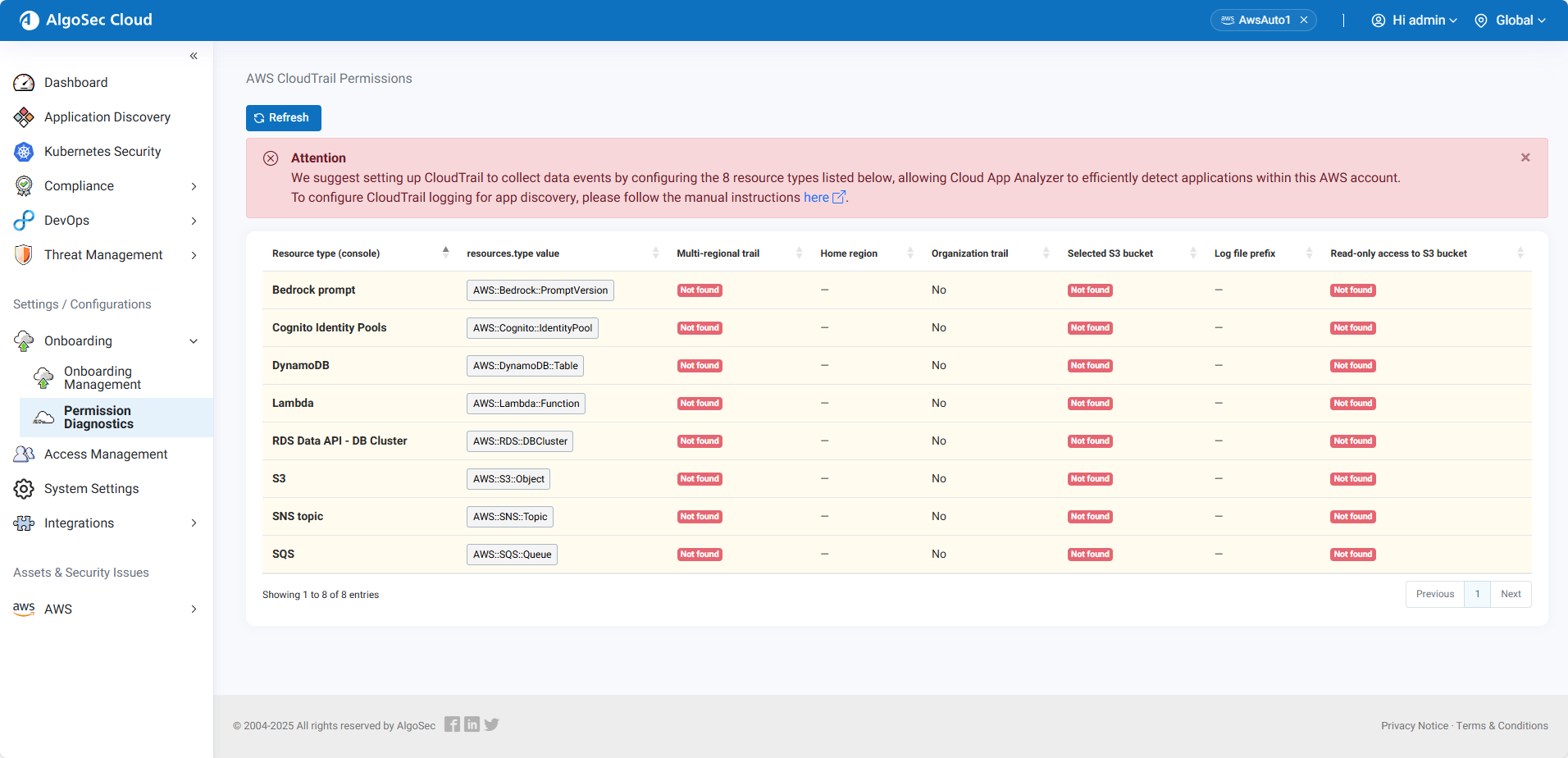
Task: Expand the Threat Management menu
Action: point(194,255)
